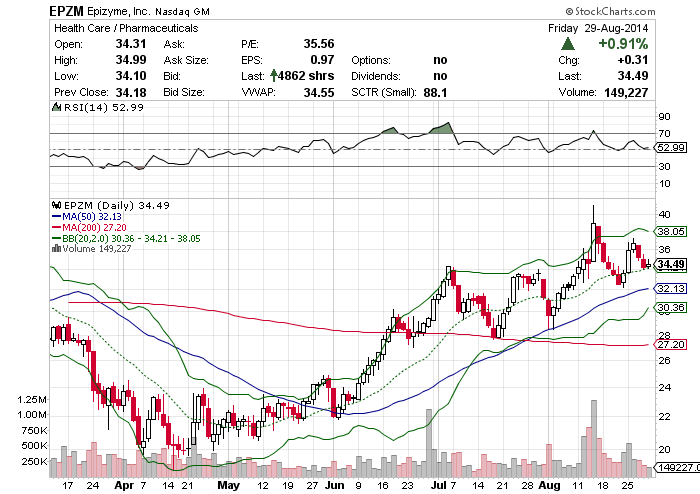Click the VWAP value 34.55

319,92
